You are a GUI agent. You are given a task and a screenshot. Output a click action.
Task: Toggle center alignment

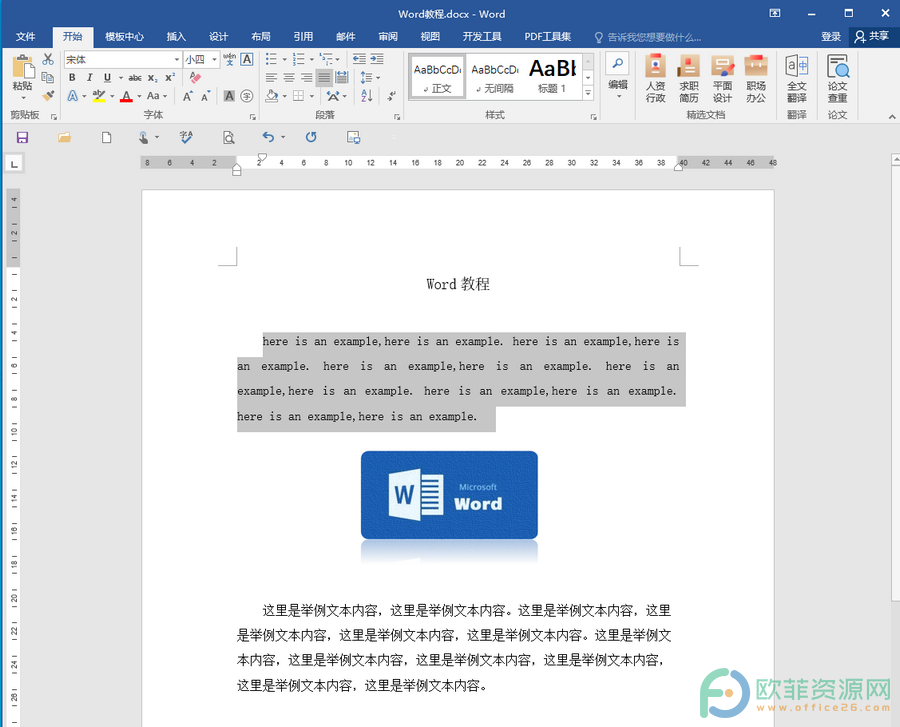[289, 77]
